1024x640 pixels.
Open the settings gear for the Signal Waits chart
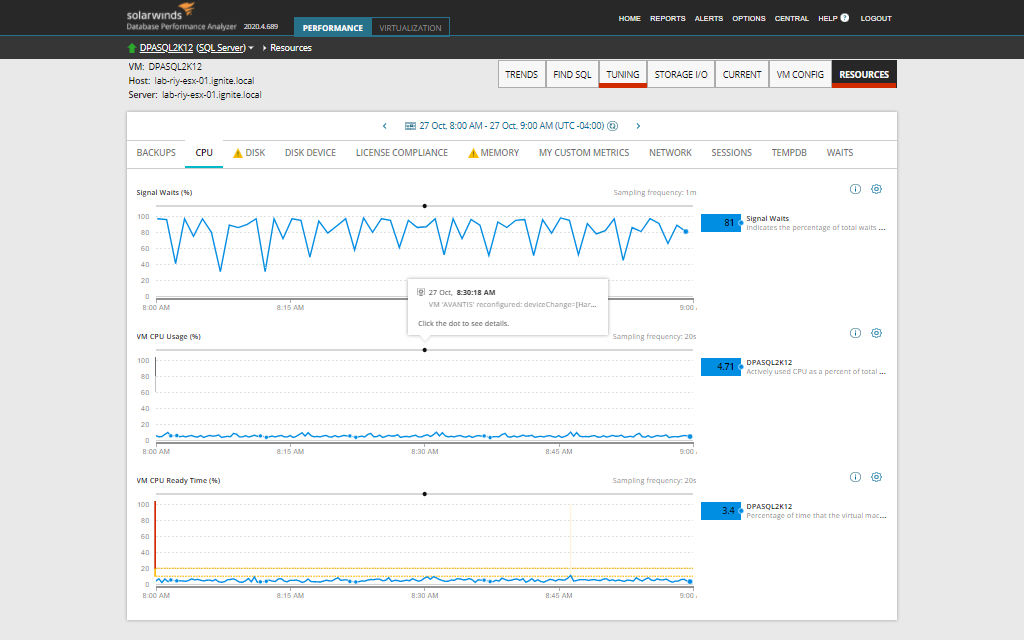point(877,189)
